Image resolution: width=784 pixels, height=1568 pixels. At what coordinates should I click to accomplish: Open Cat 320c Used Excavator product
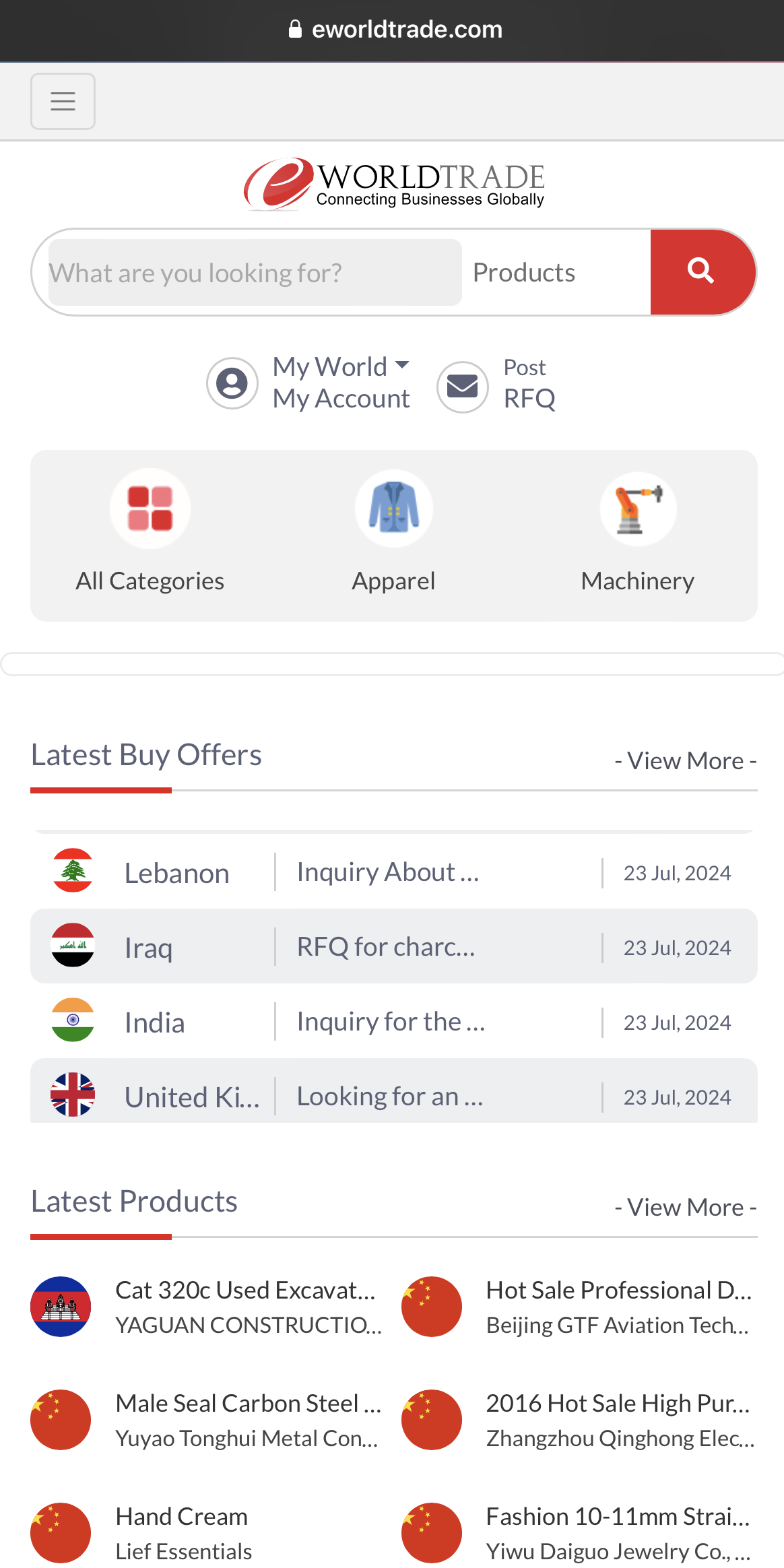[245, 1291]
